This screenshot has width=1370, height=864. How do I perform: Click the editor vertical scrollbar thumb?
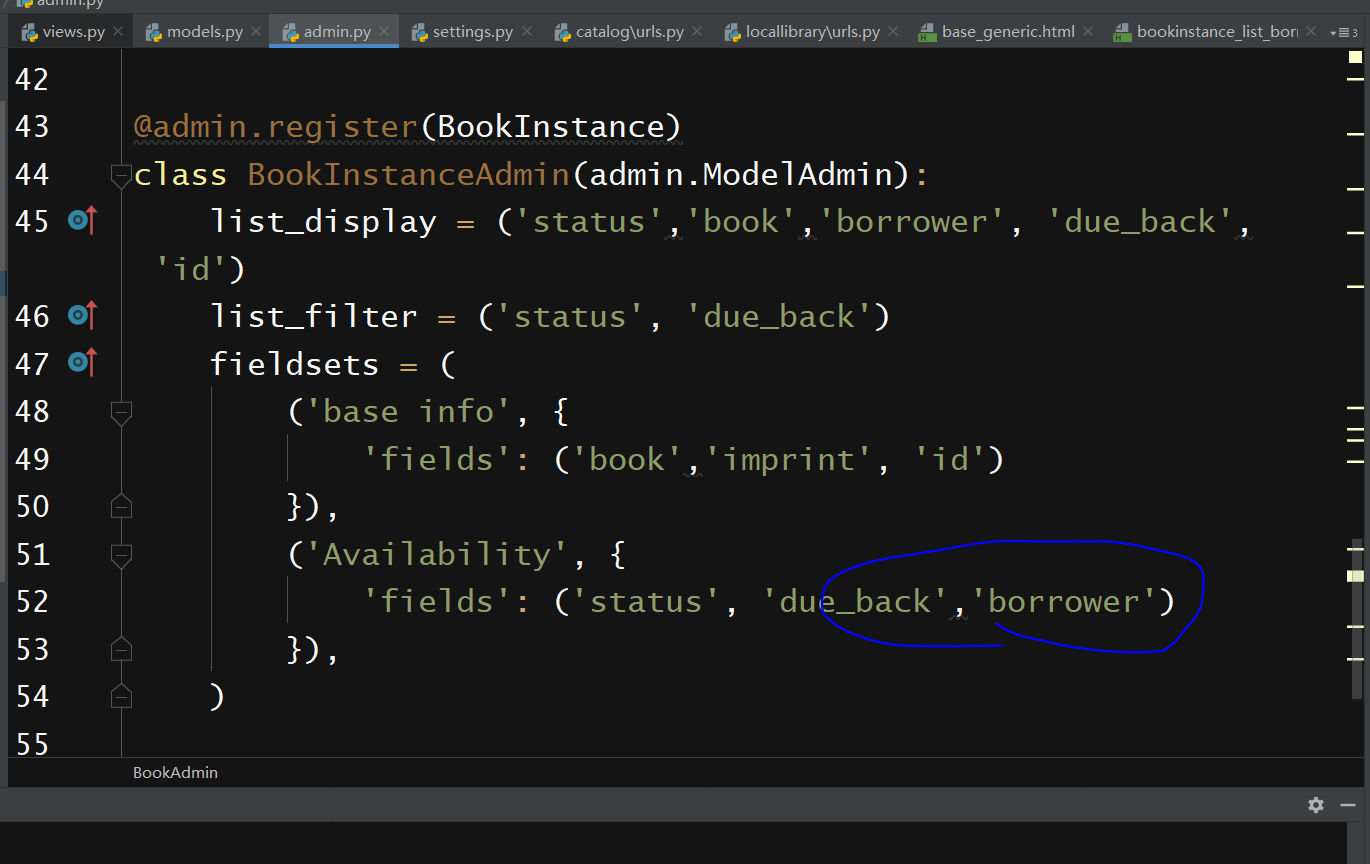tap(1356, 618)
